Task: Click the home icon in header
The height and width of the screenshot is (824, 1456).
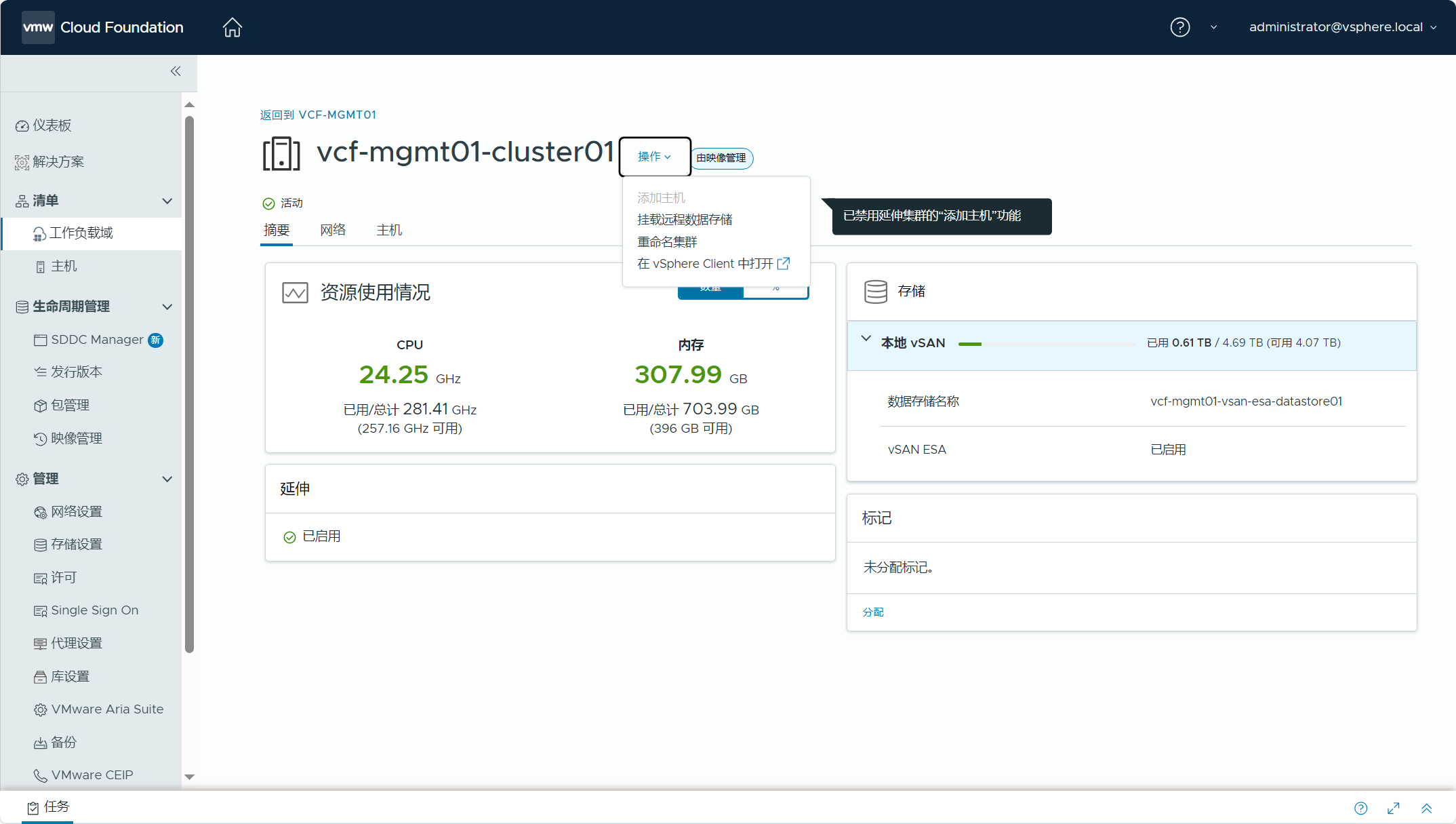Action: pyautogui.click(x=232, y=27)
